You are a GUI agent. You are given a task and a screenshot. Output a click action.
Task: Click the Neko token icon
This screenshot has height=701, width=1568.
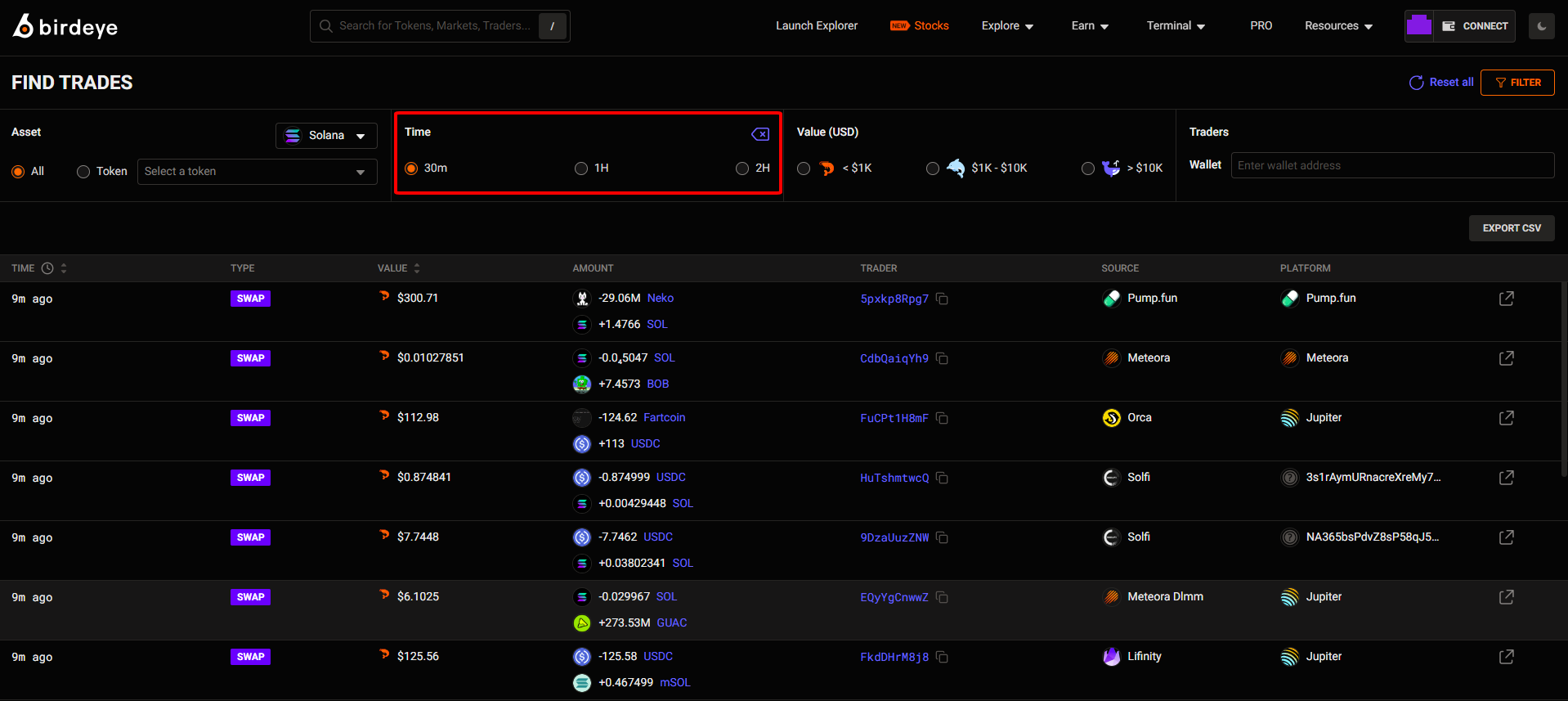582,299
